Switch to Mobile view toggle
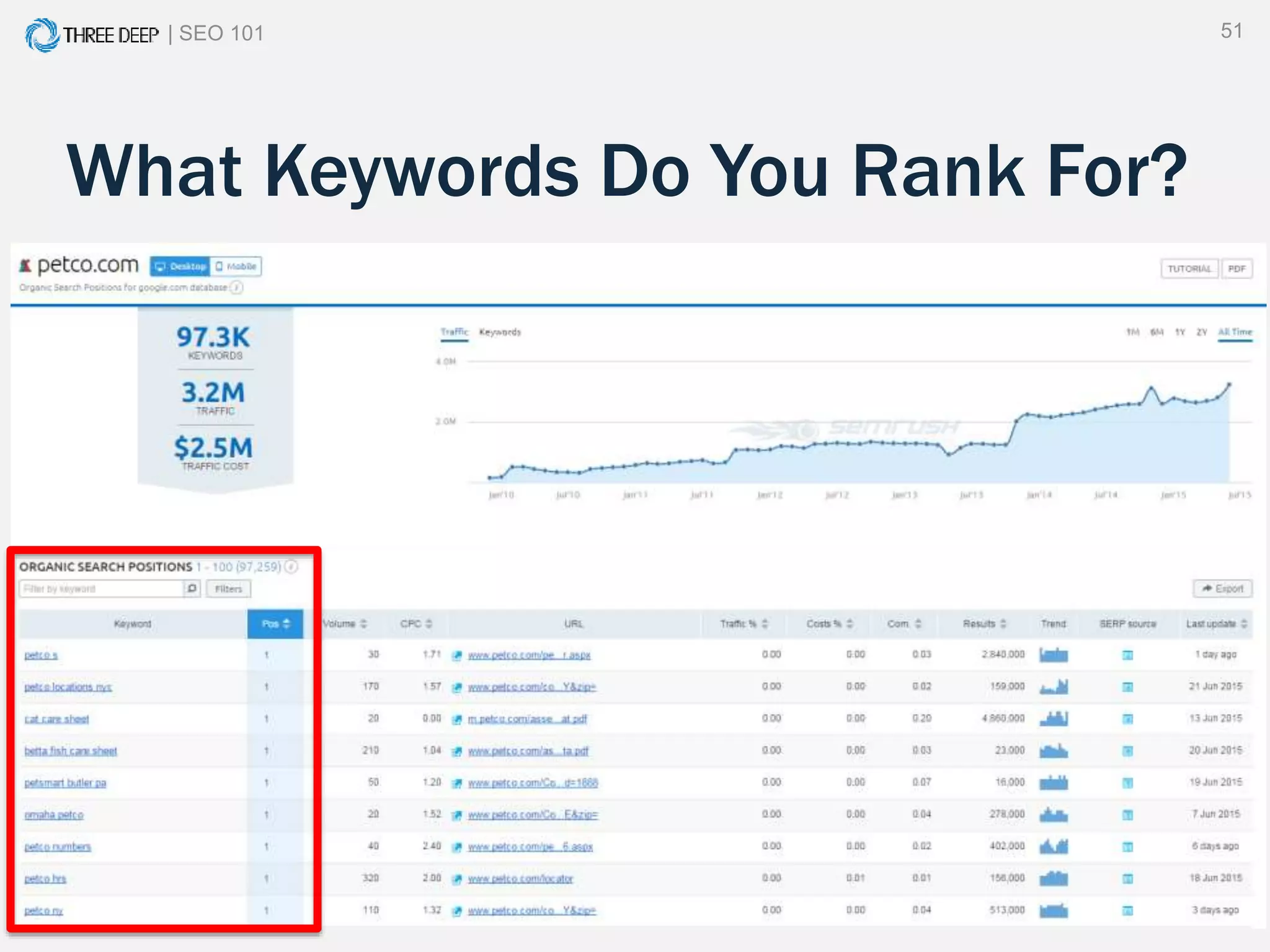 (x=236, y=267)
